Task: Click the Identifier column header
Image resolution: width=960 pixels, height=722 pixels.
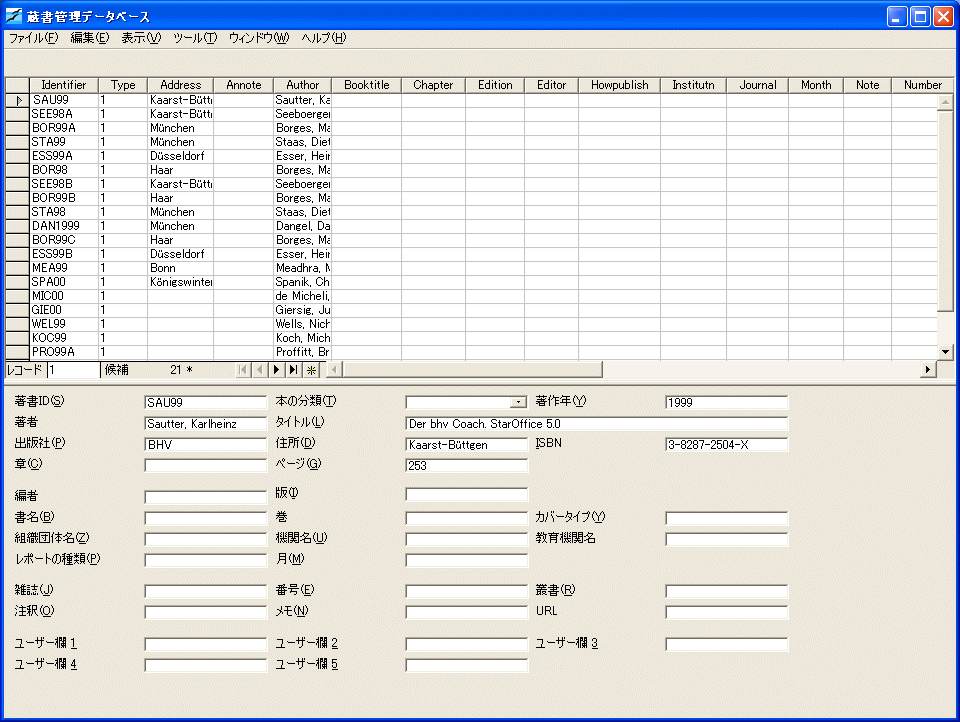Action: (x=63, y=85)
